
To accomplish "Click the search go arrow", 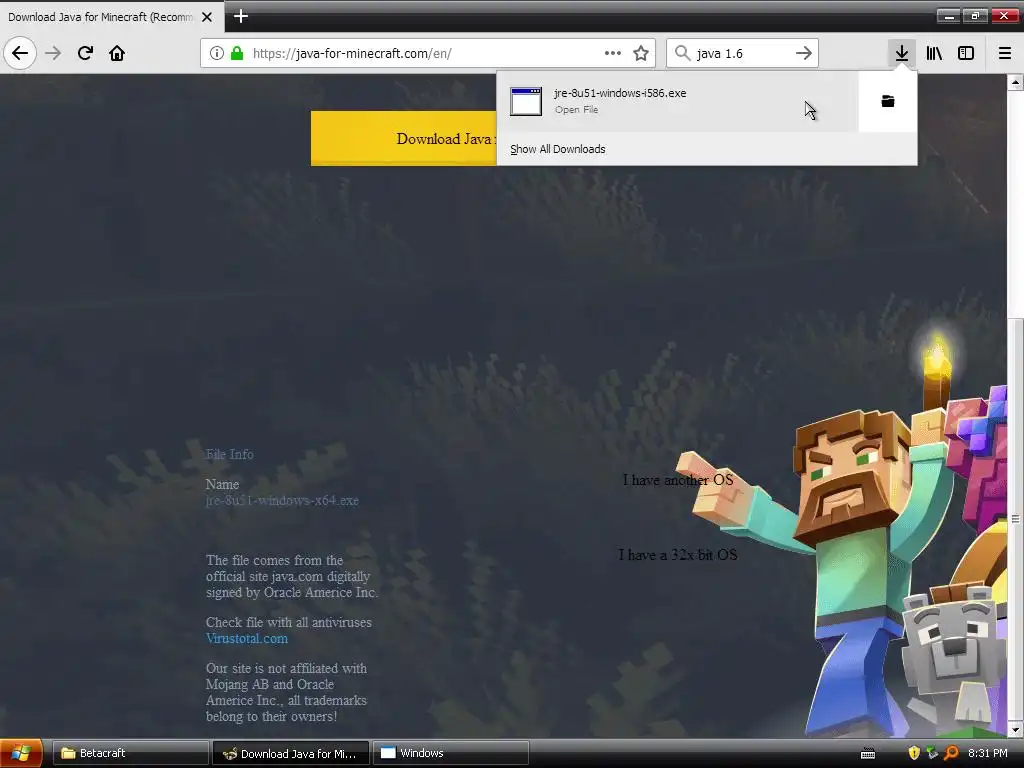I will [804, 53].
